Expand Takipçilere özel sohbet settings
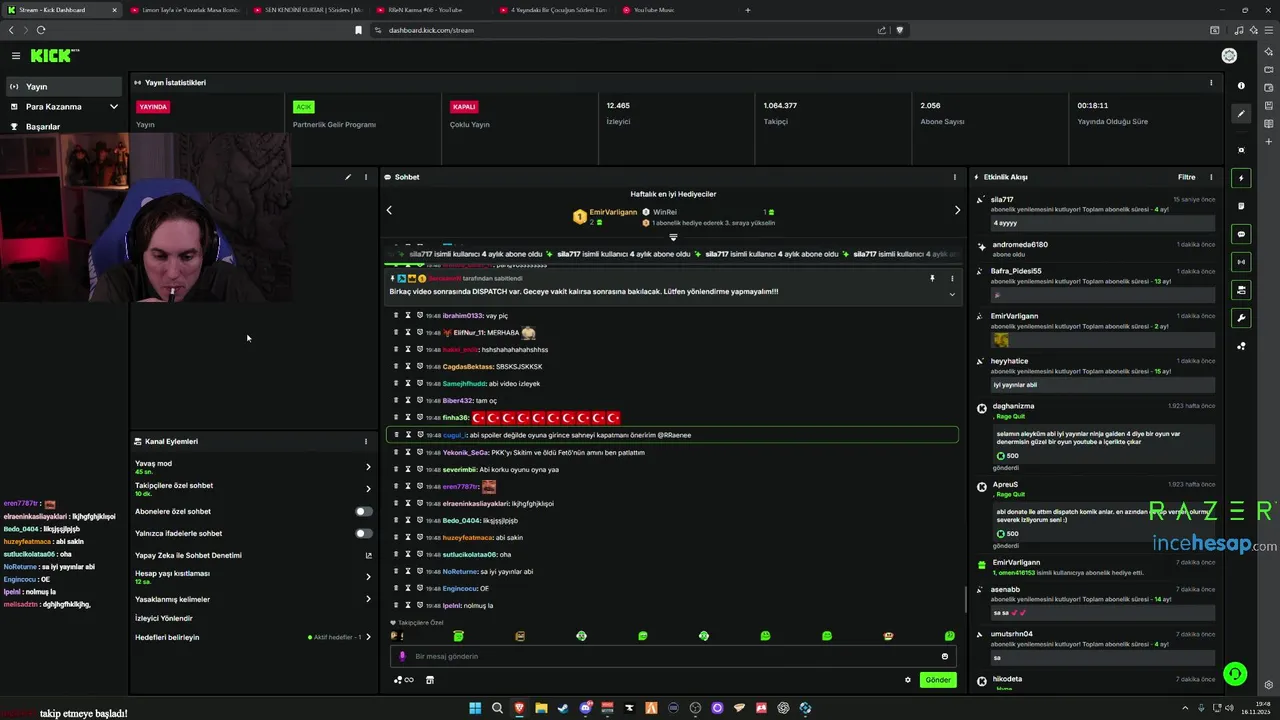The height and width of the screenshot is (720, 1280). 368,489
